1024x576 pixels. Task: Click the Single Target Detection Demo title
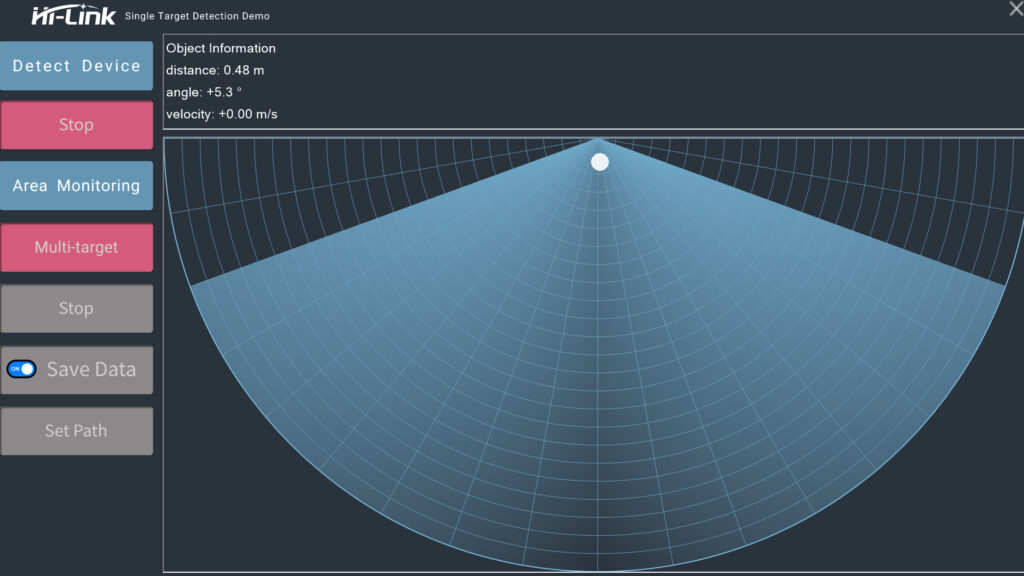tap(197, 16)
